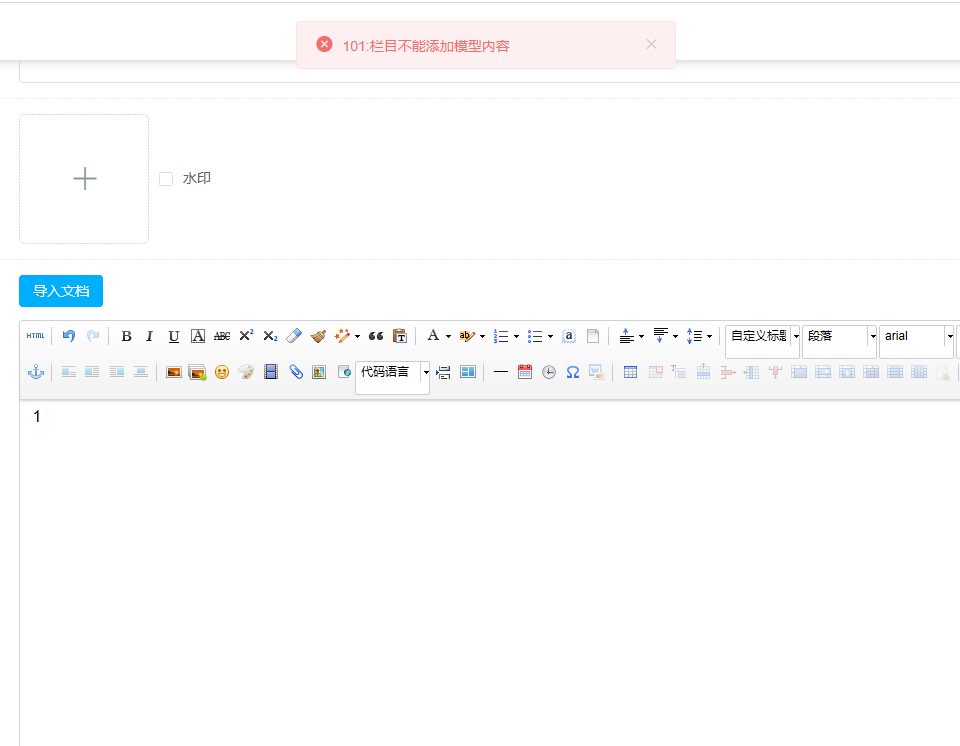Insert an iframe
The height and width of the screenshot is (746, 960).
point(345,372)
